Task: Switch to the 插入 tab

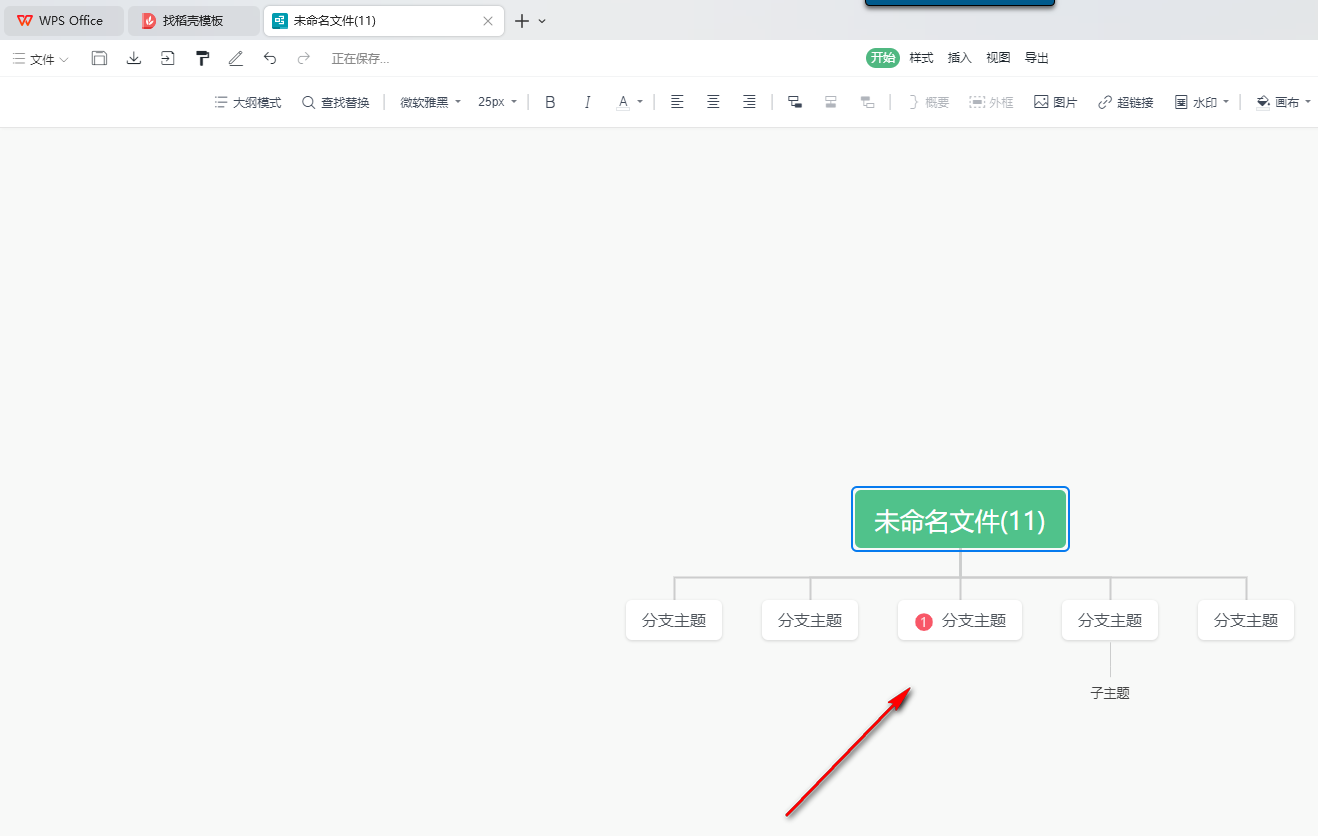Action: 960,58
